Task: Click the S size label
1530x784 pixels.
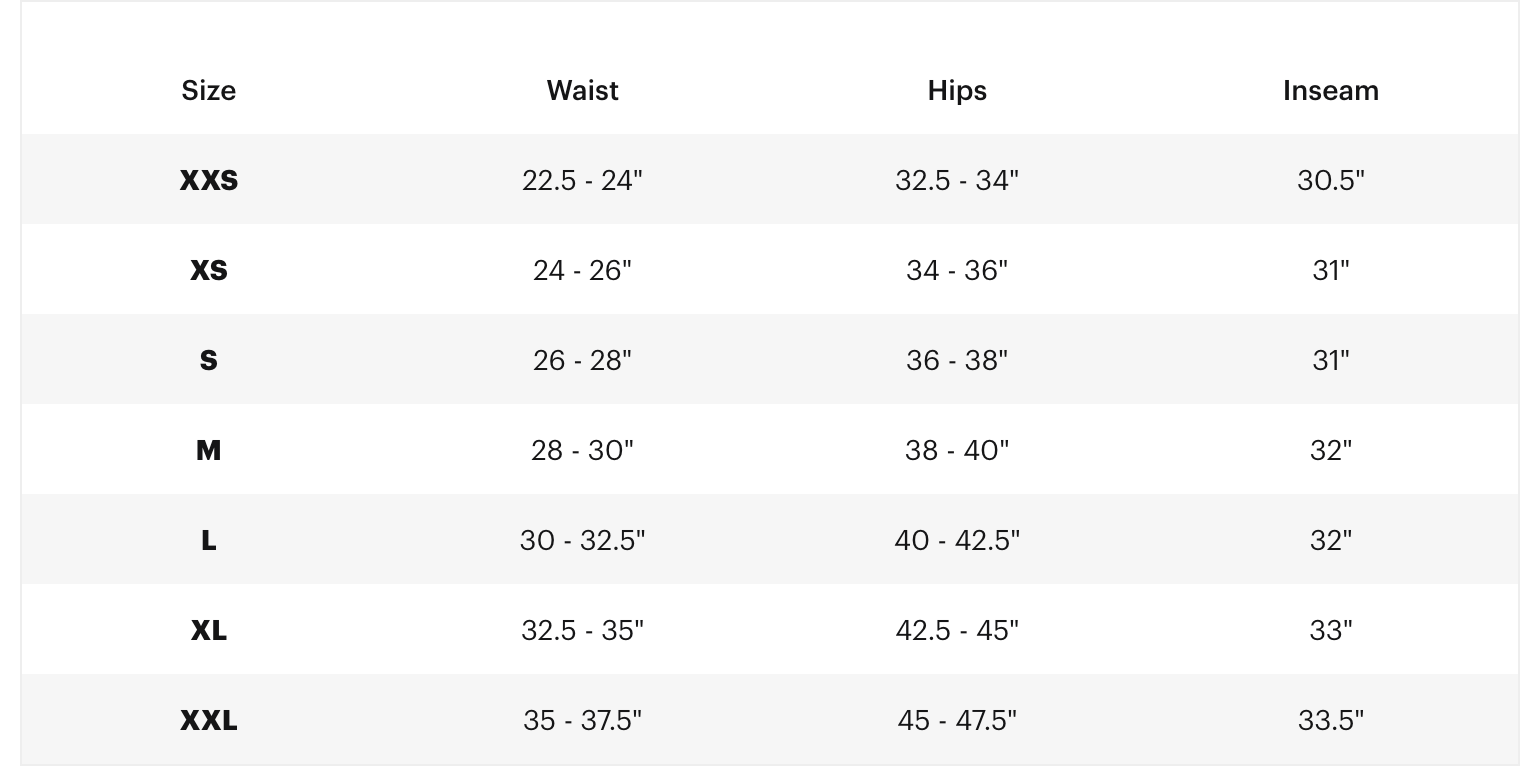Action: [x=208, y=360]
